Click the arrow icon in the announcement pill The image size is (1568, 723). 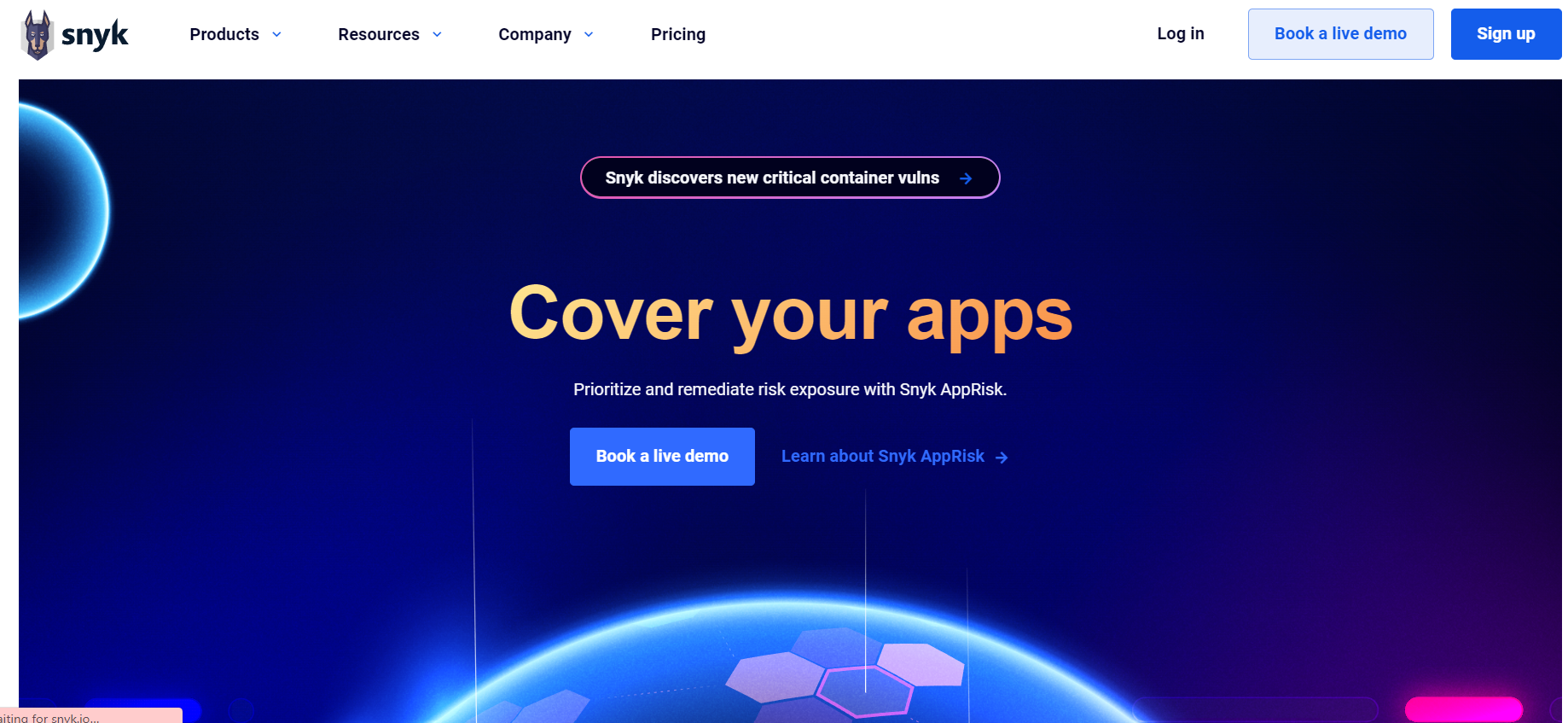click(966, 178)
